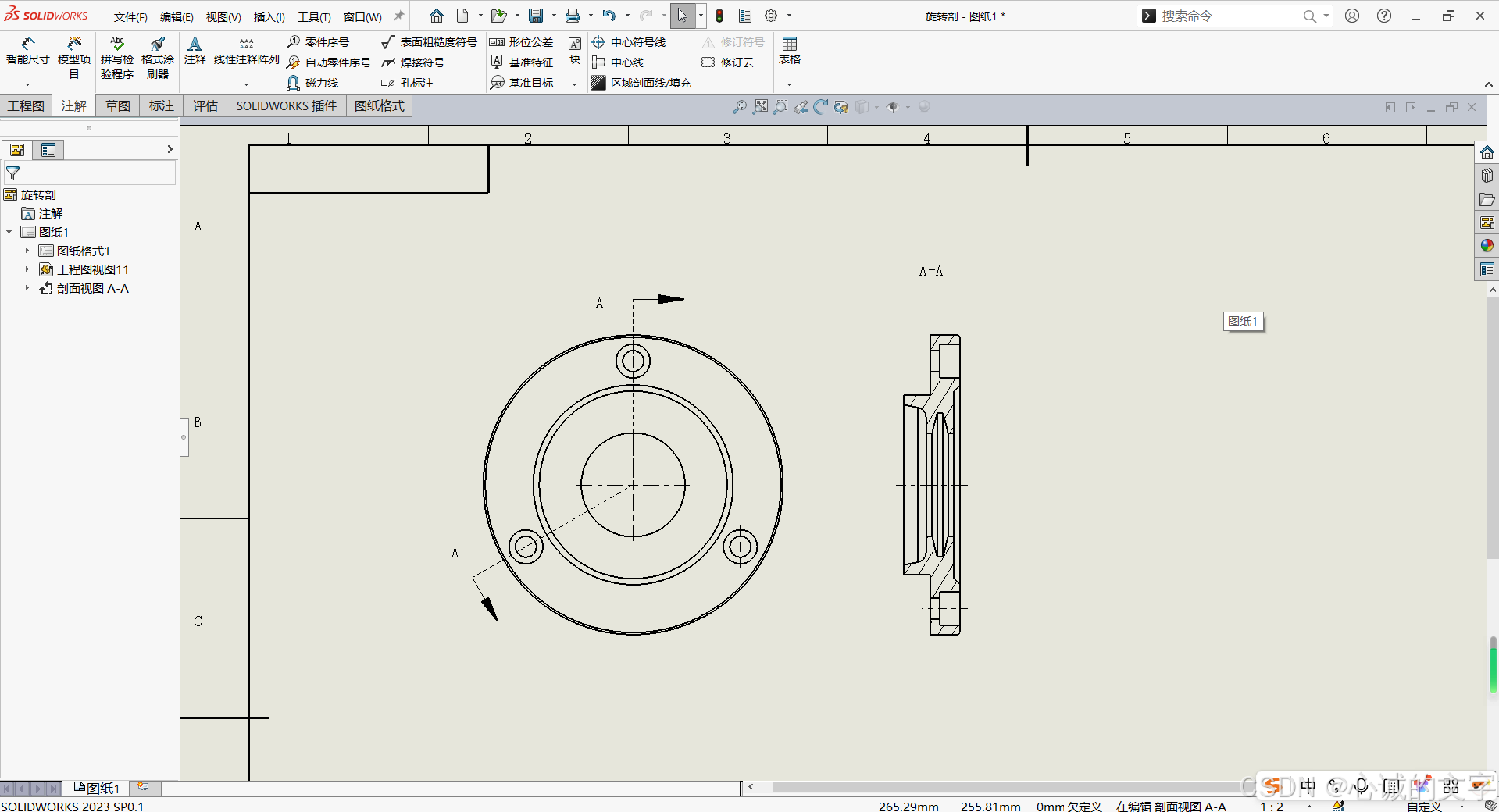This screenshot has height=812, width=1499.
Task: Insert a Note (注释) annotation
Action: coord(195,52)
